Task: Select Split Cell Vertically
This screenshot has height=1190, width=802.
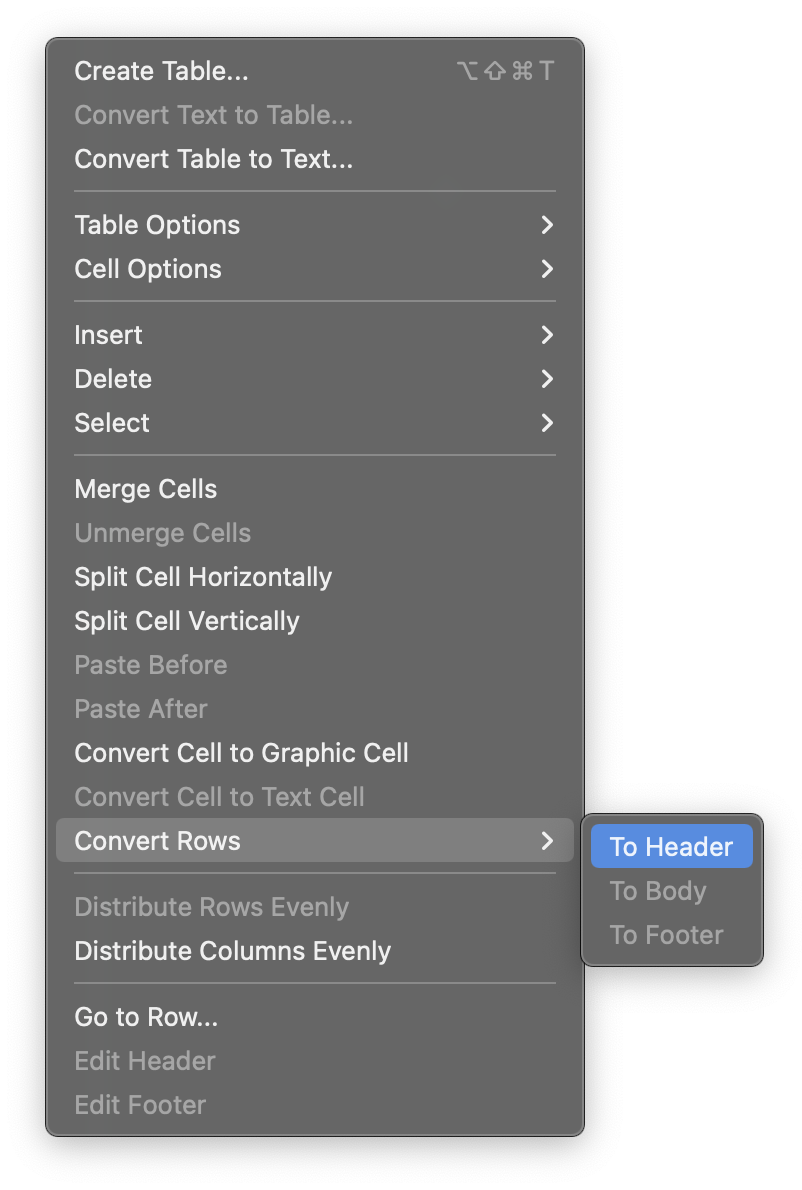Action: (186, 621)
